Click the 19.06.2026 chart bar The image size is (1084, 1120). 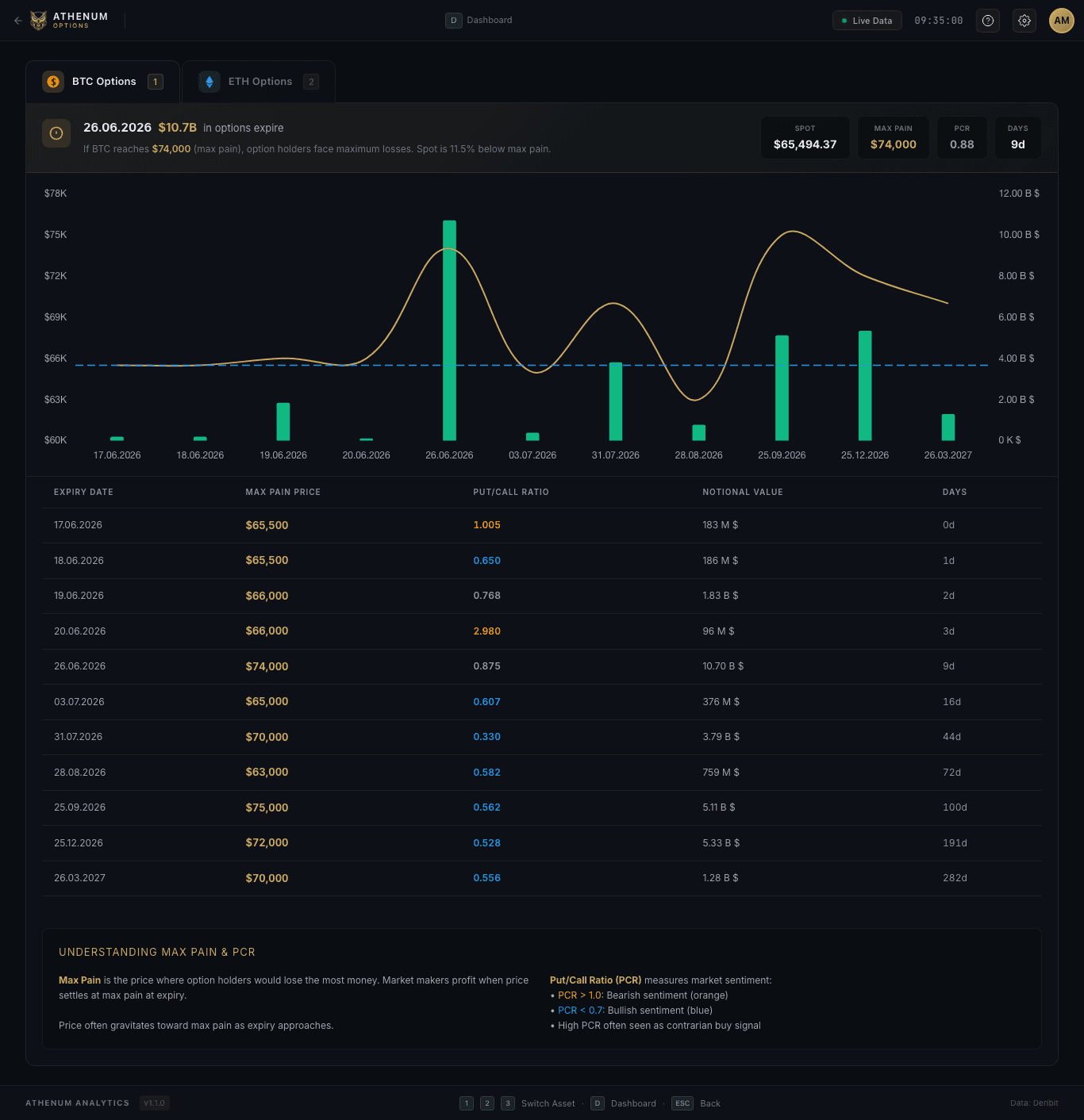(283, 421)
